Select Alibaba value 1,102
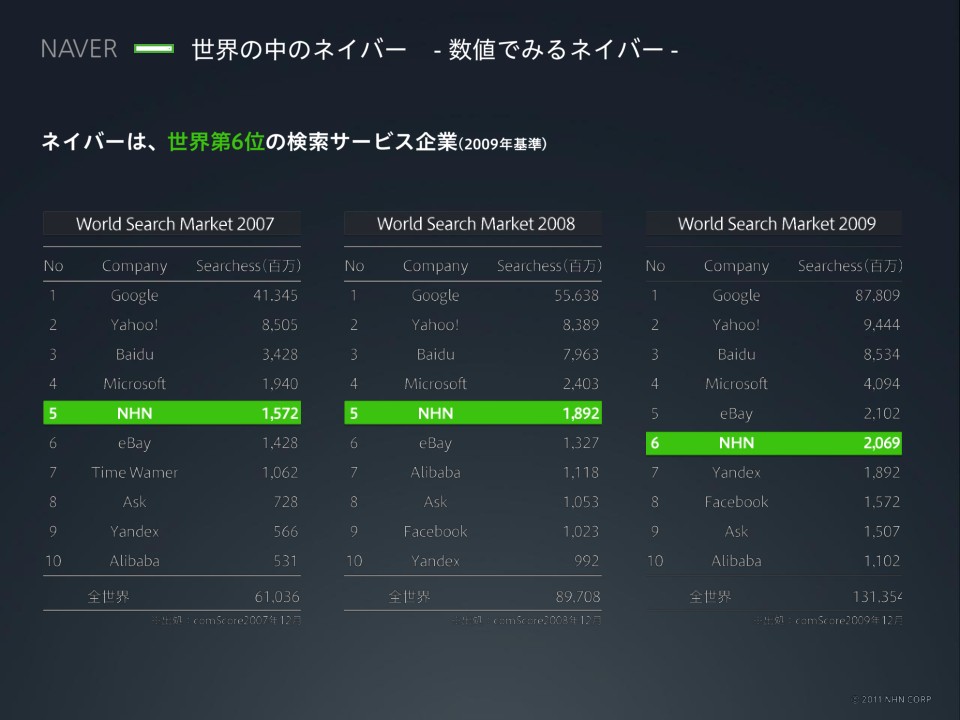Image resolution: width=960 pixels, height=720 pixels. pos(882,561)
